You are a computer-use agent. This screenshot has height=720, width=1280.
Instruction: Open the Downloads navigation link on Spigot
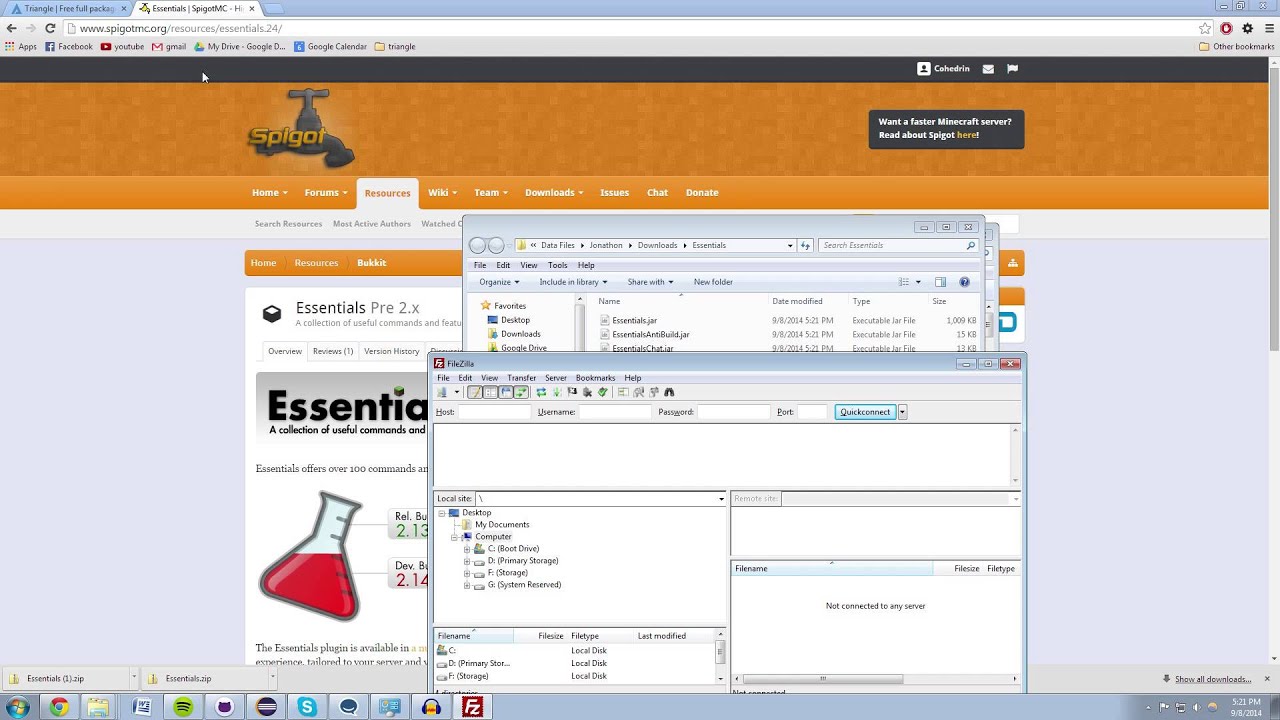click(x=553, y=192)
